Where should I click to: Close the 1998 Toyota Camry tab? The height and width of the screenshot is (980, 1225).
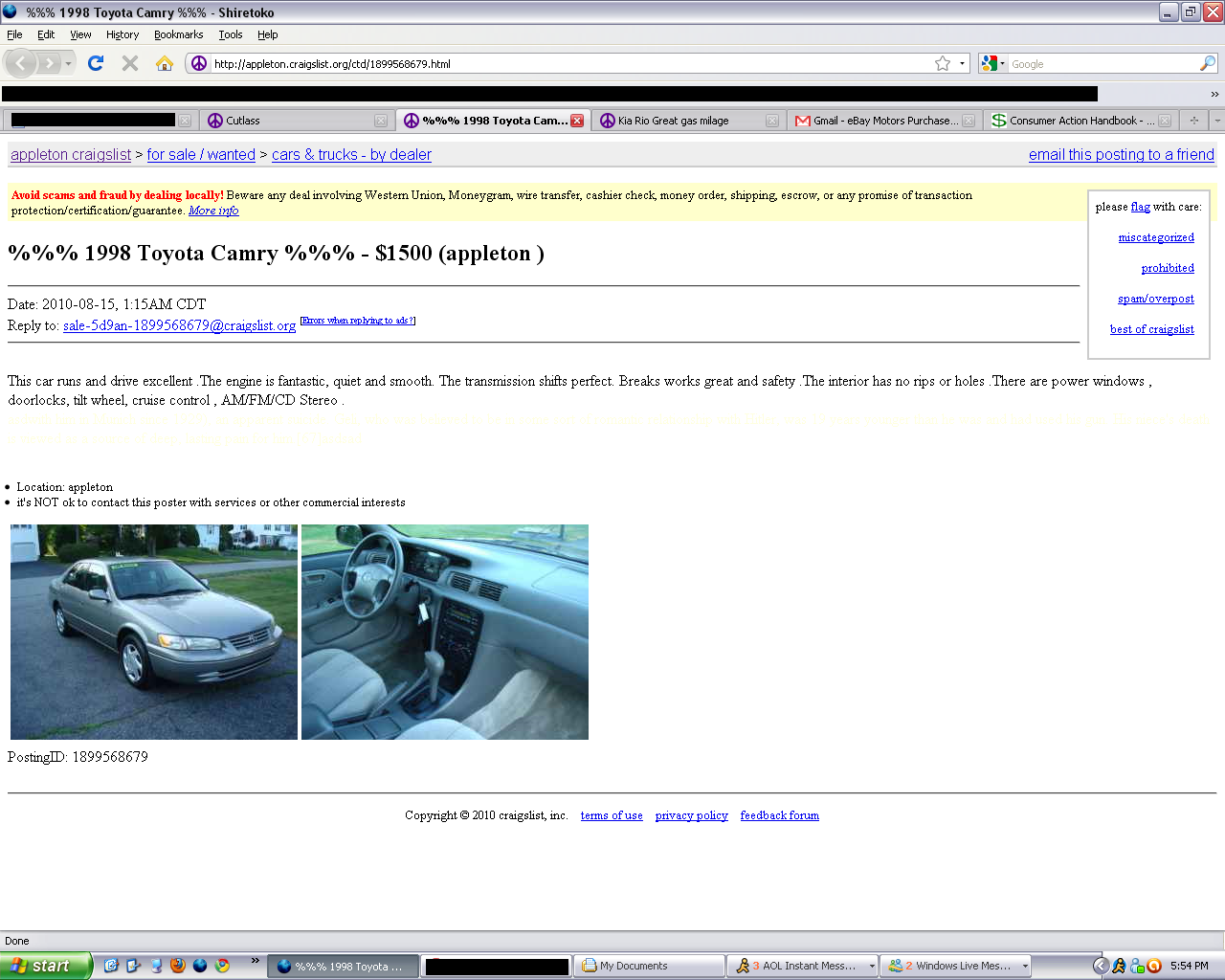point(577,121)
